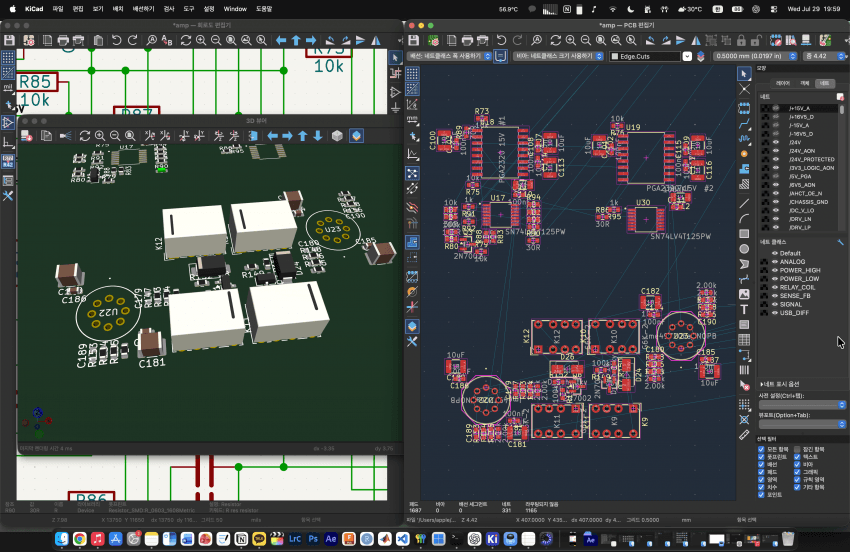The image size is (850, 552).
Task: Open Photoshop from the Dock
Action: pyautogui.click(x=313, y=539)
